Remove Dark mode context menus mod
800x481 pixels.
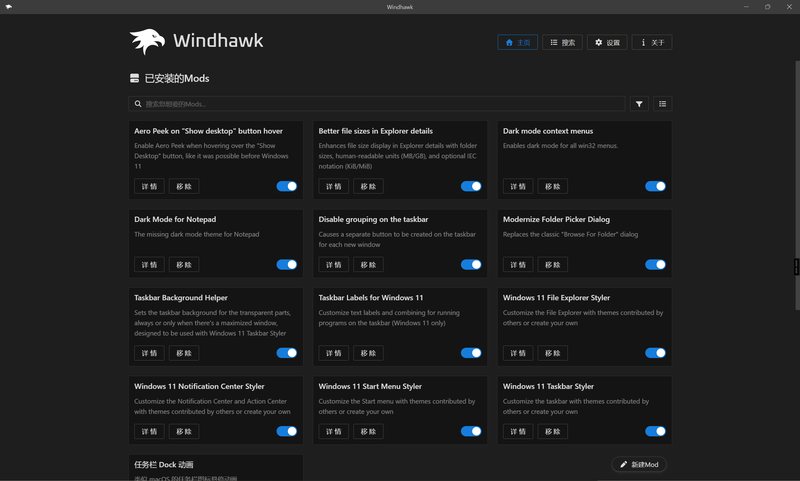[x=553, y=186]
